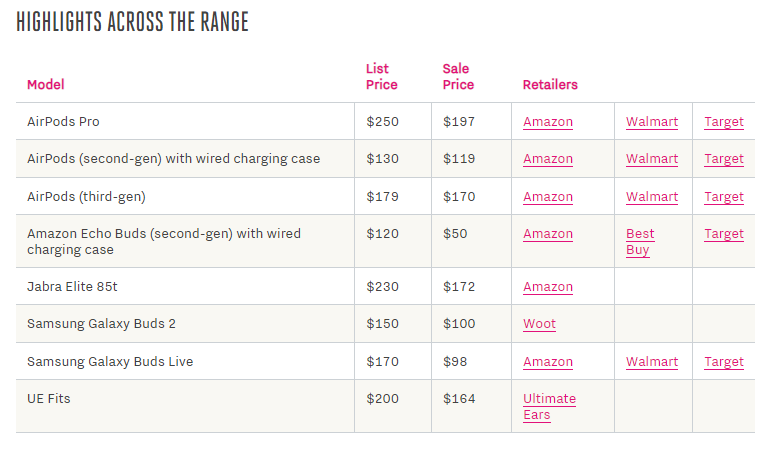Open the Walmart link for AirPods Pro
770x457 pixels.
click(652, 122)
